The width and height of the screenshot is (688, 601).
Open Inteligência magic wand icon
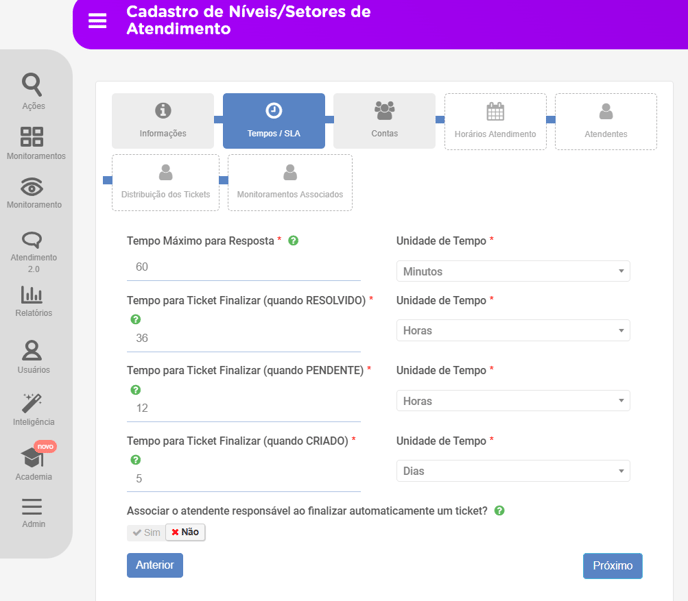(32, 403)
